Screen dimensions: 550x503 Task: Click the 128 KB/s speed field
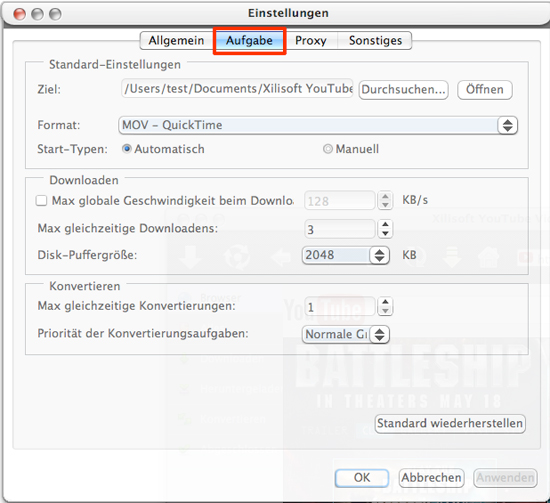tap(340, 201)
